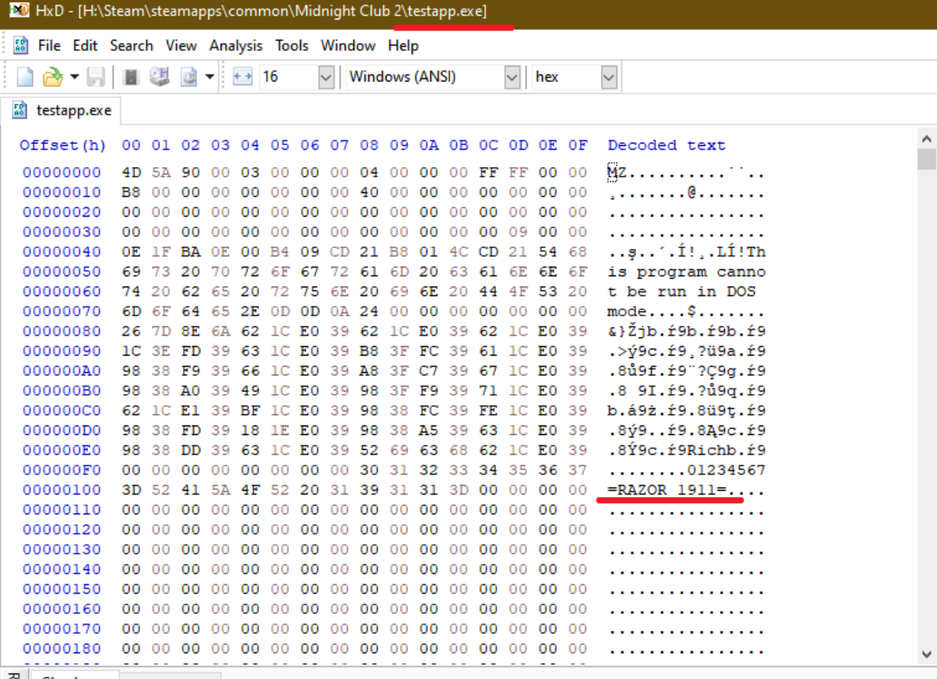Click offset 00000040 row label

pos(62,252)
